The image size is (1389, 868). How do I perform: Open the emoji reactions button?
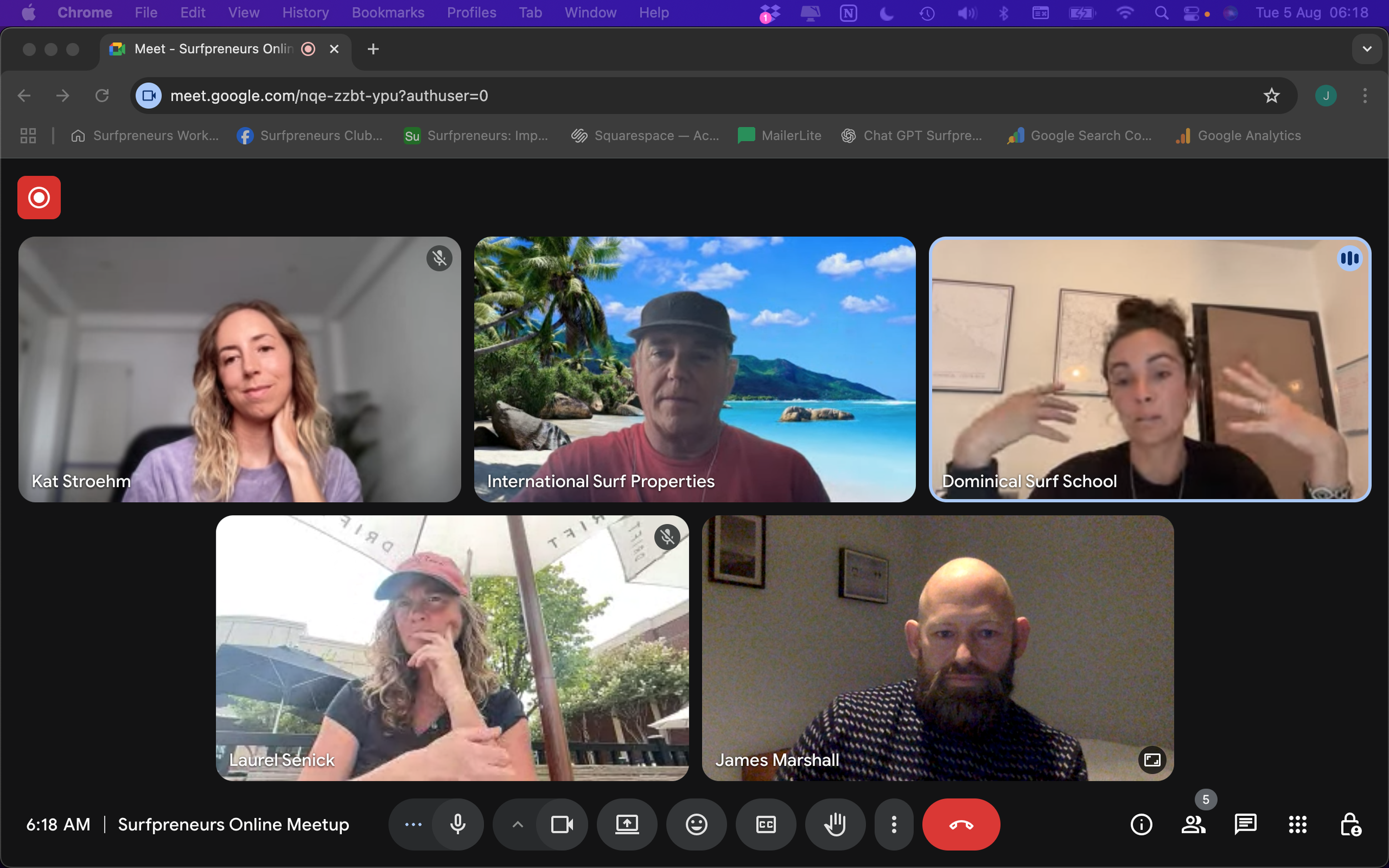click(696, 824)
